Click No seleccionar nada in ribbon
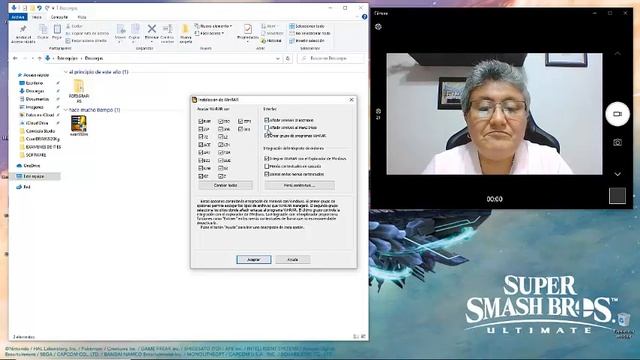 310,33
